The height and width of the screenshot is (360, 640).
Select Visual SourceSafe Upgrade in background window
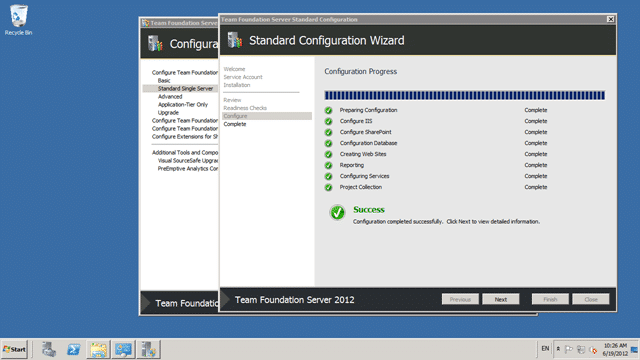click(x=188, y=161)
